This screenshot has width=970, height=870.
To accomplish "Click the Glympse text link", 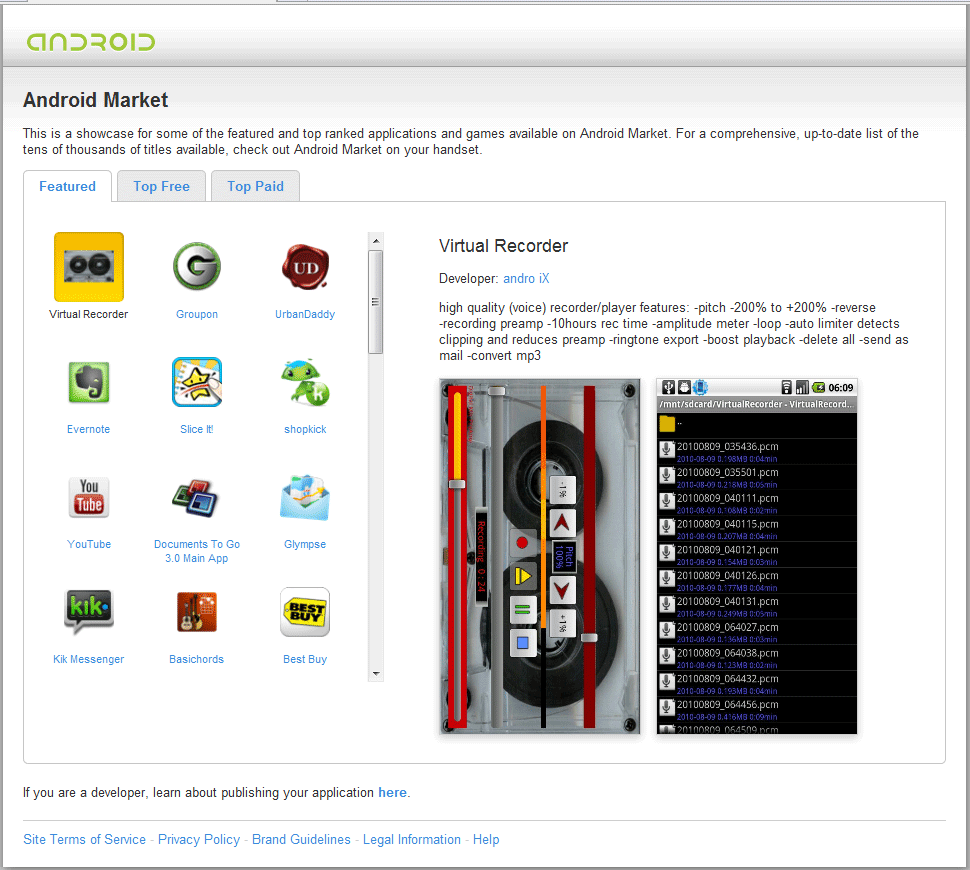I will 305,545.
